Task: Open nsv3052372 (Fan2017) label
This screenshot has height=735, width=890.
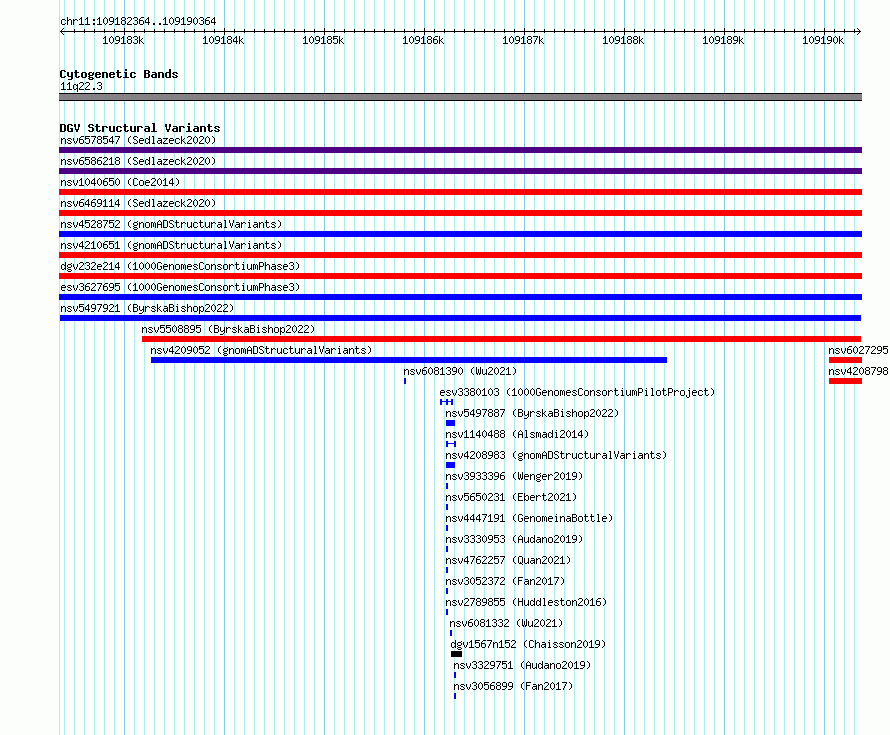Action: (505, 581)
